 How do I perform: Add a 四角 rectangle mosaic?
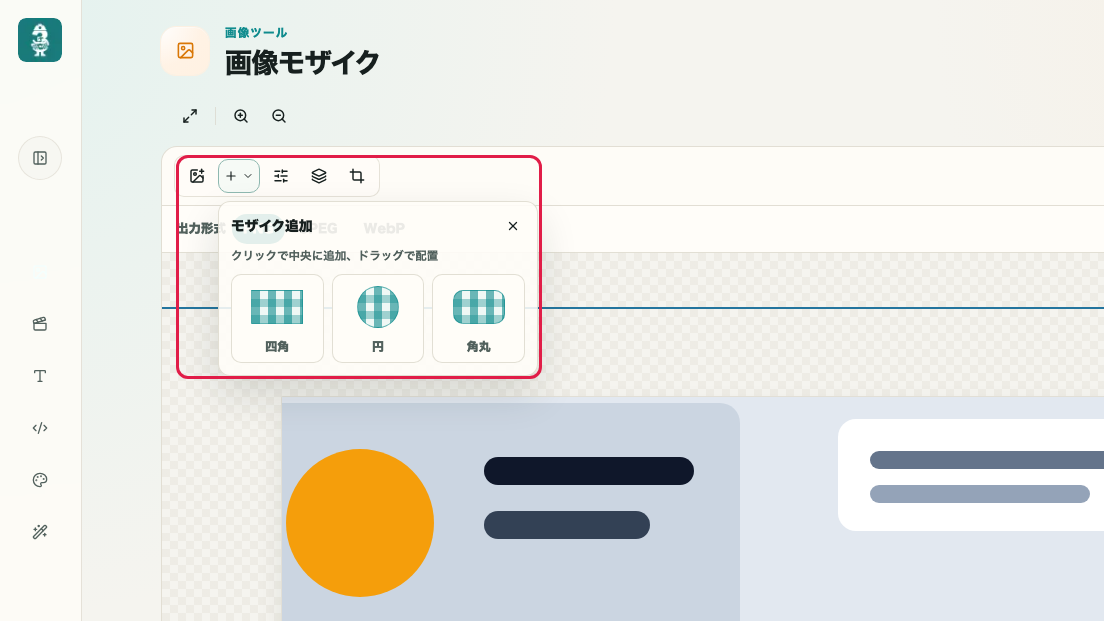tap(277, 318)
